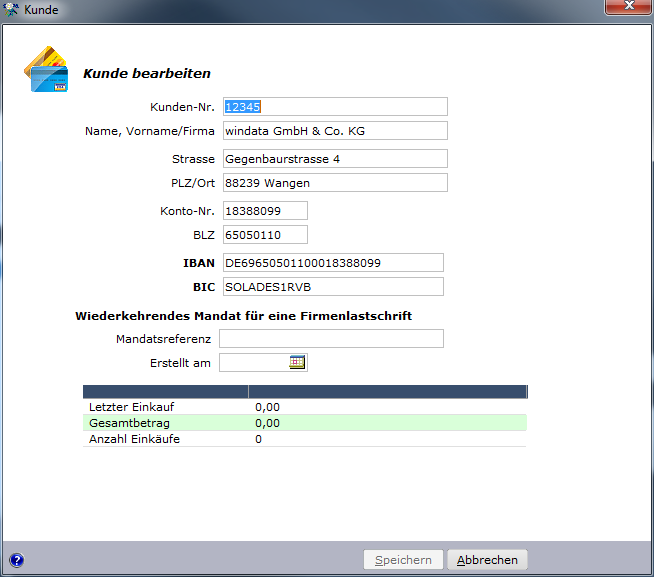Screen dimensions: 654x577
Task: Click the 0,00 value for Gesamtbetrag
Action: coord(267,423)
